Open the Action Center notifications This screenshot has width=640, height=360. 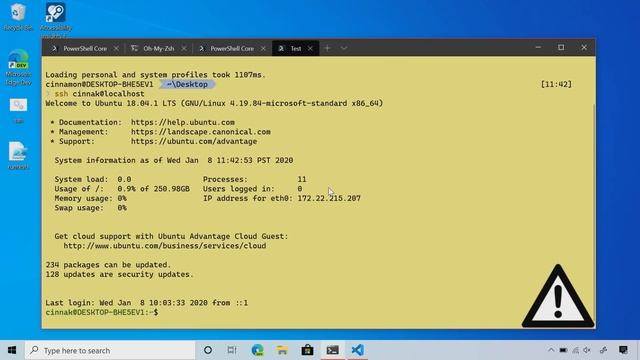pyautogui.click(x=623, y=350)
